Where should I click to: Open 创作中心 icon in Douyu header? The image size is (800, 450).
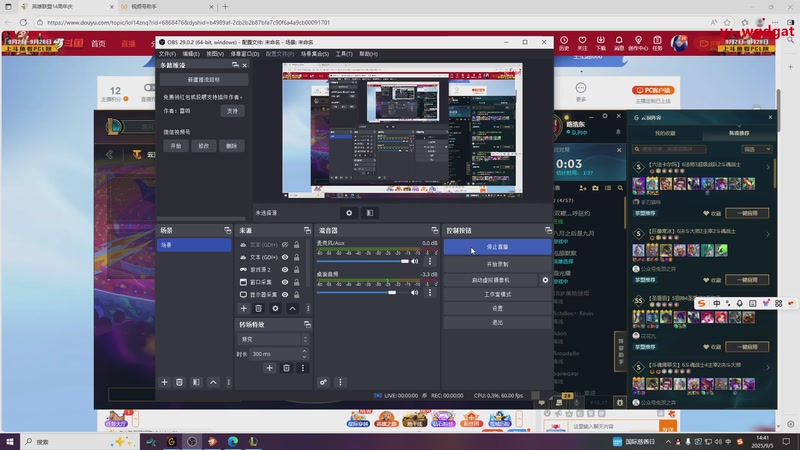point(638,43)
